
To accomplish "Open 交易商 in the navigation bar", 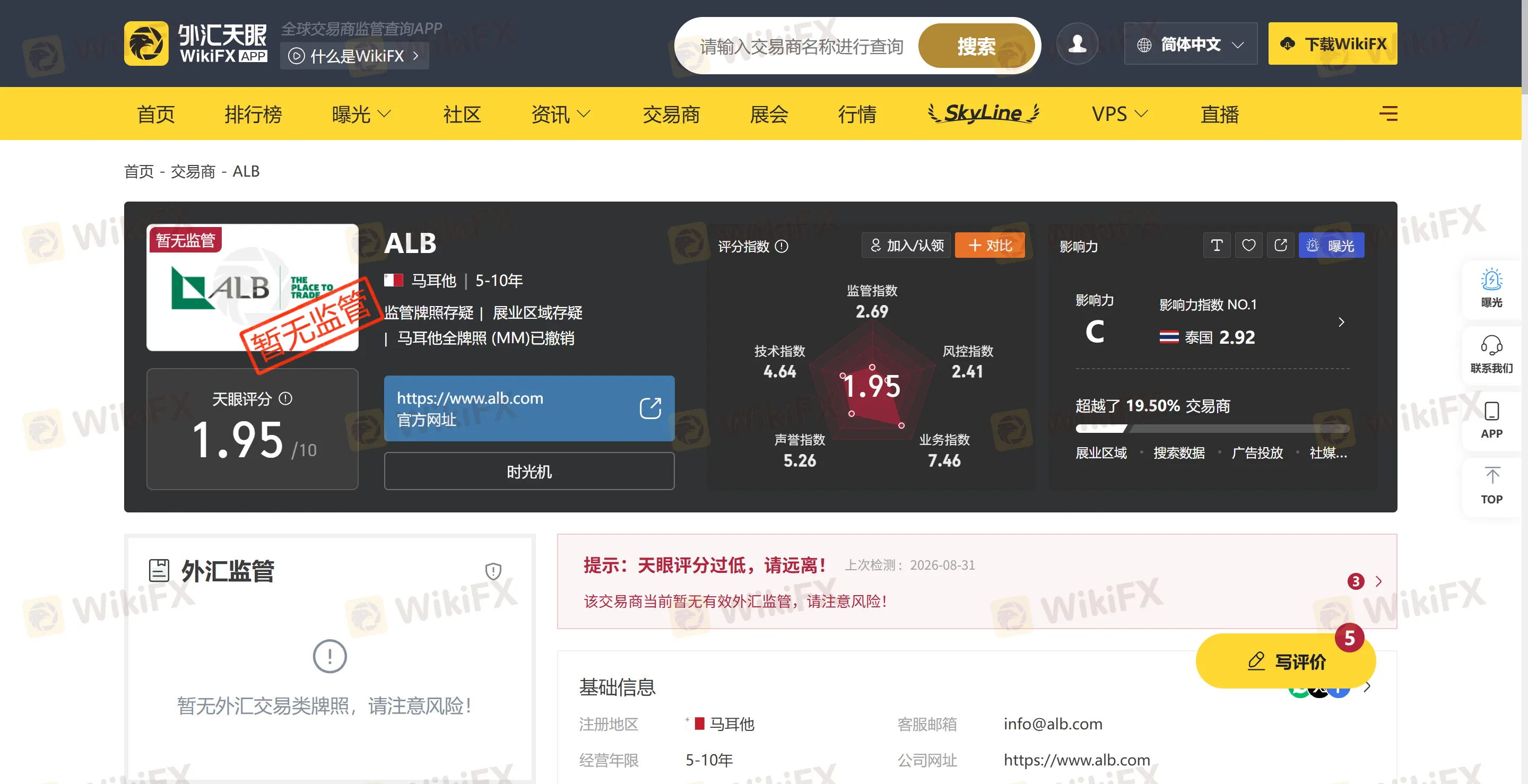I will click(x=671, y=114).
